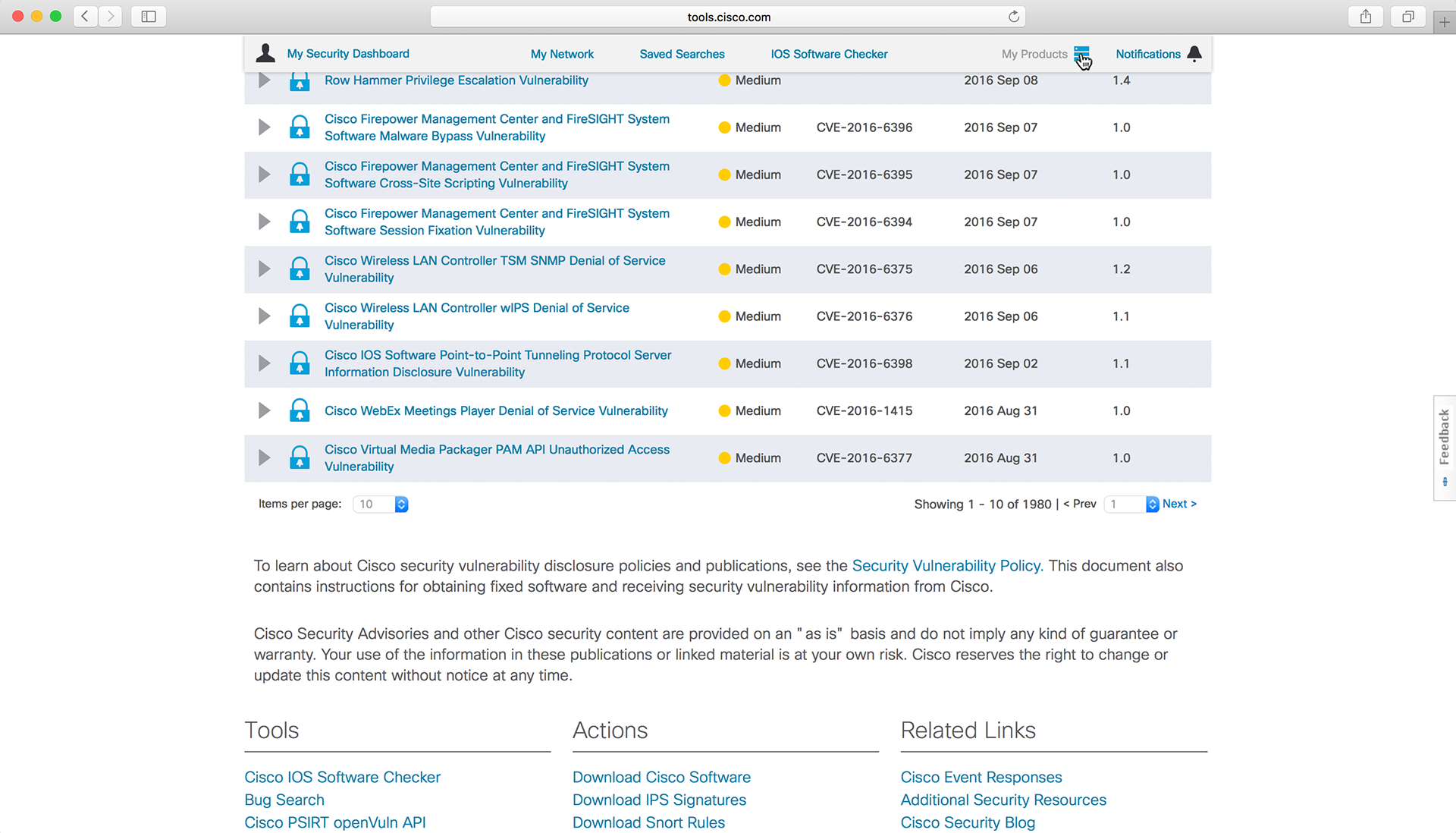
Task: Click lock icon for wIPS Denial of Service row
Action: click(300, 316)
